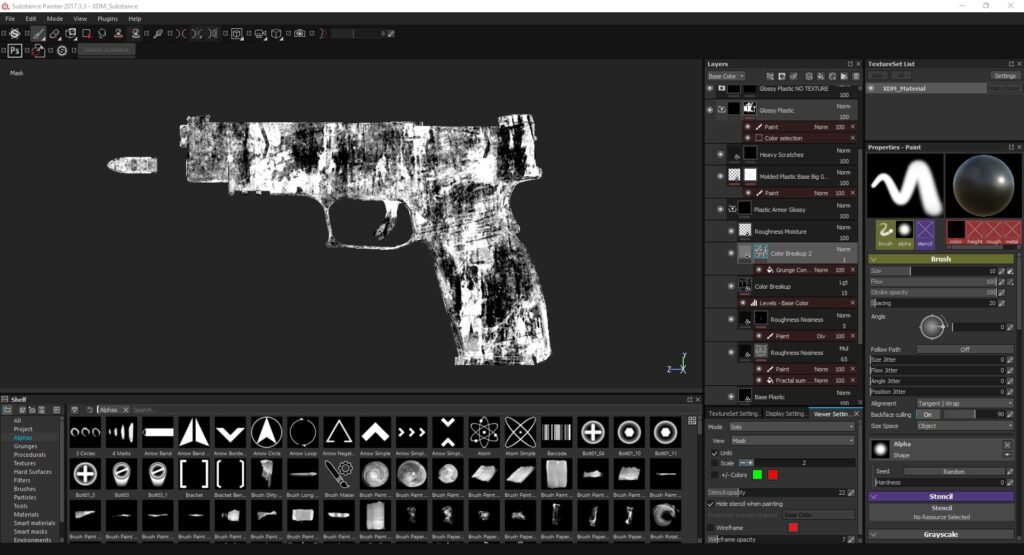Viewport: 1024px width, 555px height.
Task: Switch to Display Settings tab
Action: pos(785,413)
